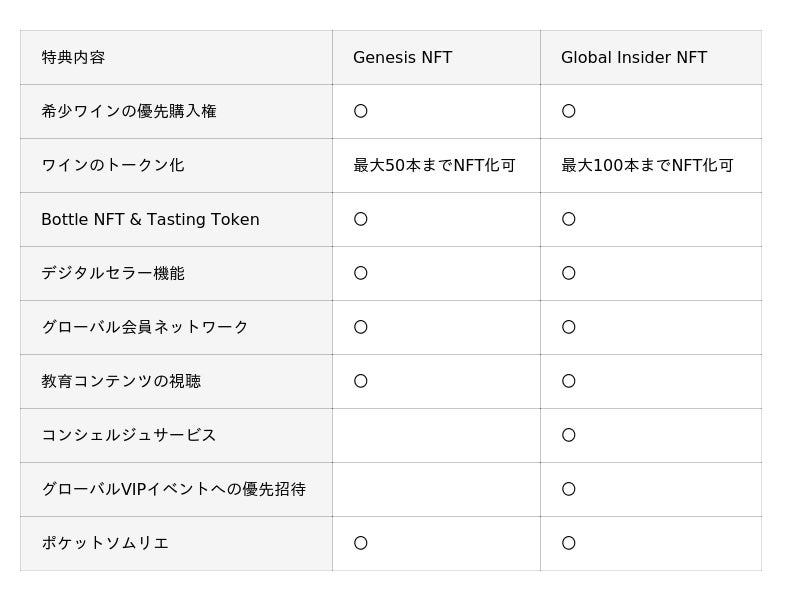Click Global Insider circle for コンシェルジュサービス
The image size is (800, 601).
click(569, 436)
